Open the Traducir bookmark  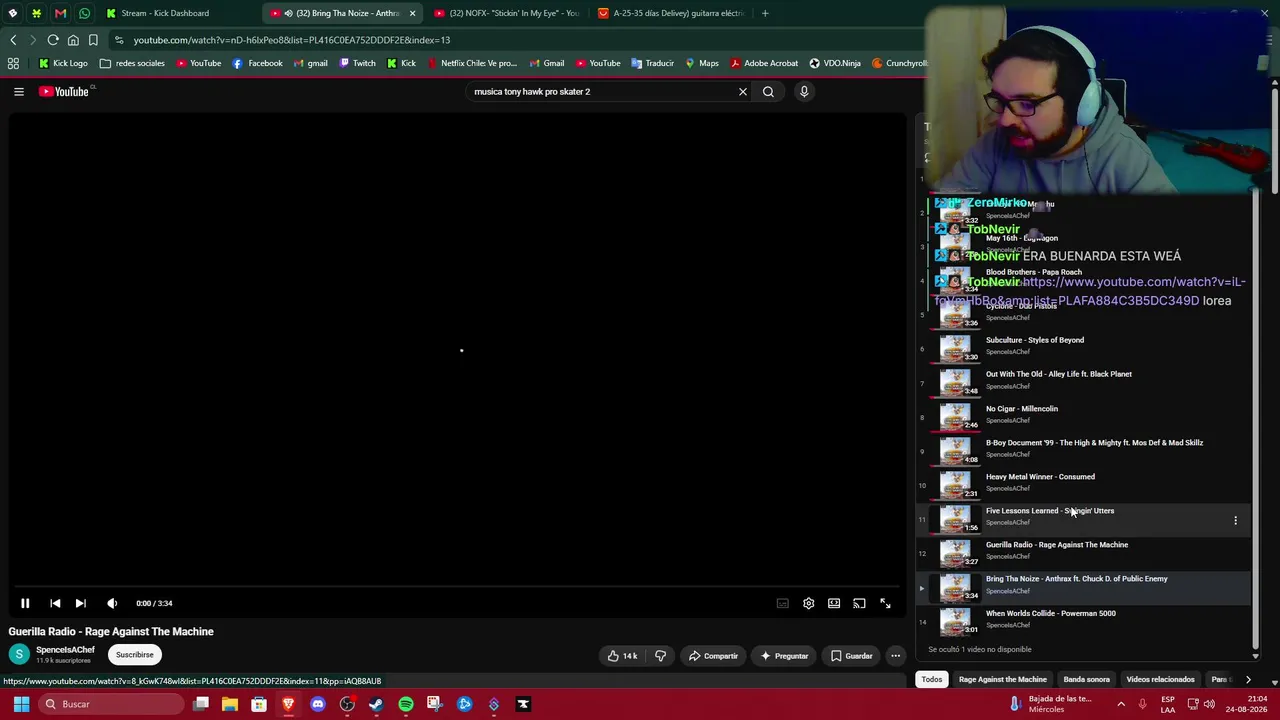coord(652,63)
